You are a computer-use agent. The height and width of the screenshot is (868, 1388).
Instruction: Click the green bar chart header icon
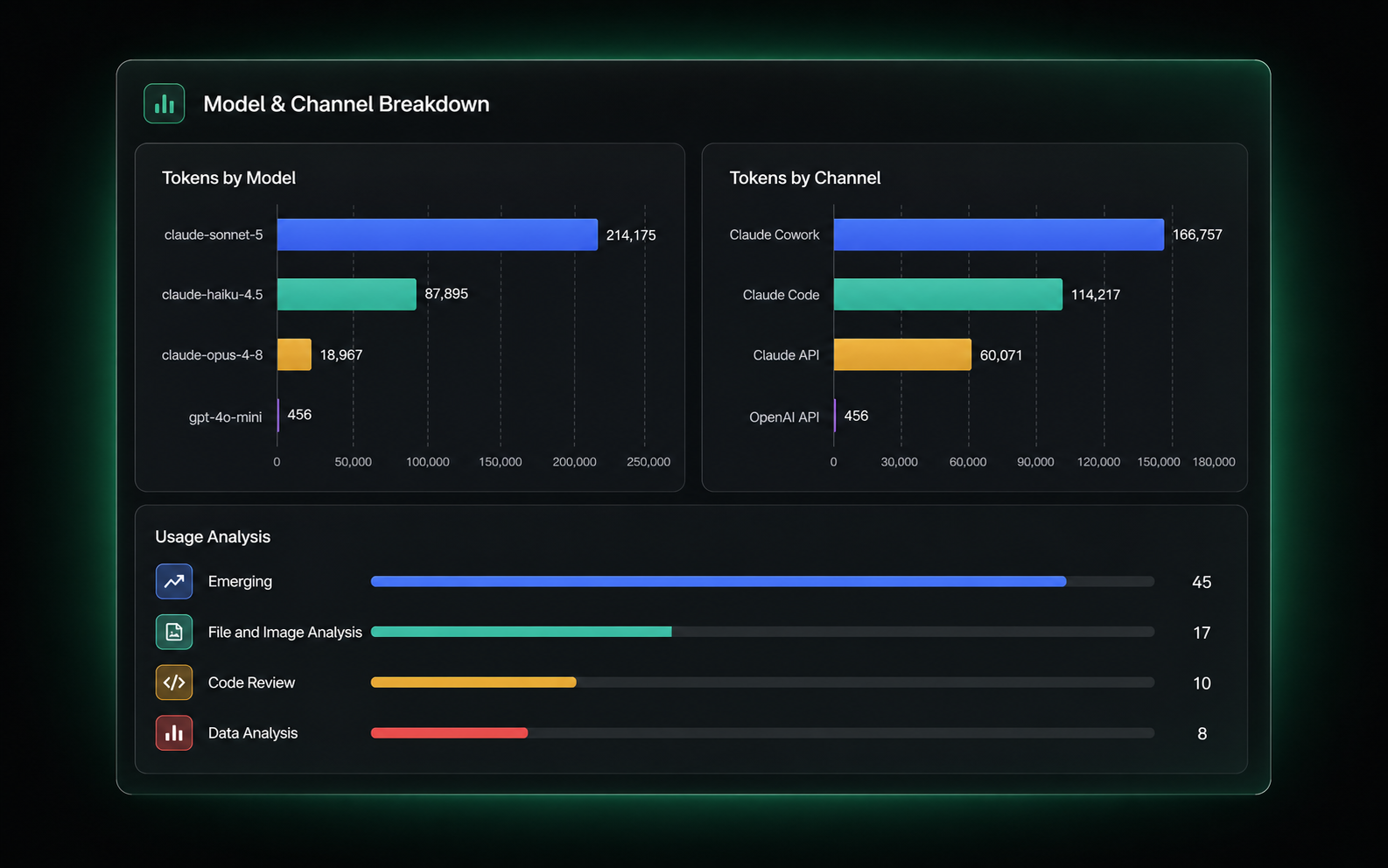(165, 103)
